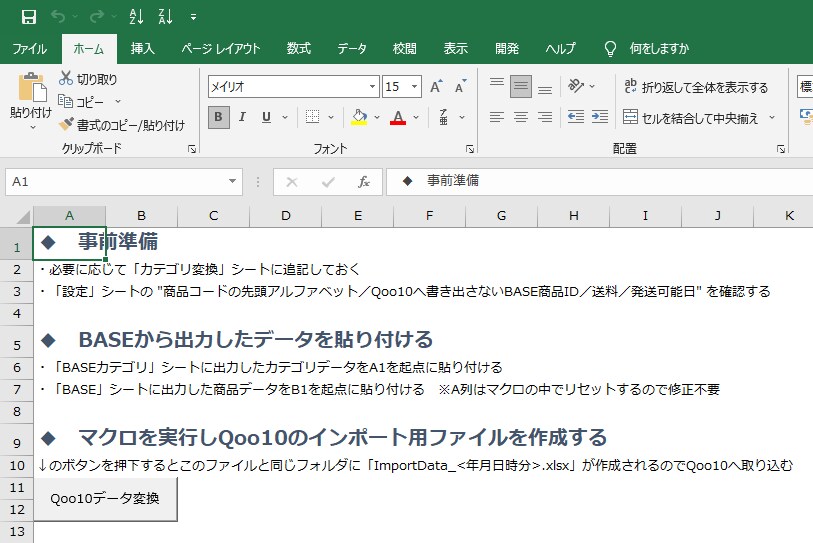This screenshot has height=543, width=813.
Task: Open the ファイル tab
Action: coord(30,49)
